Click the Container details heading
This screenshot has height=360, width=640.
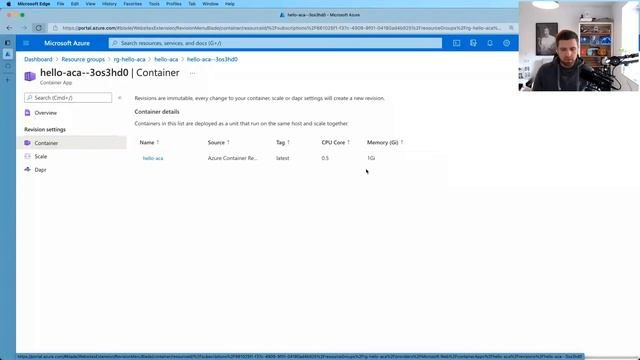coord(157,111)
